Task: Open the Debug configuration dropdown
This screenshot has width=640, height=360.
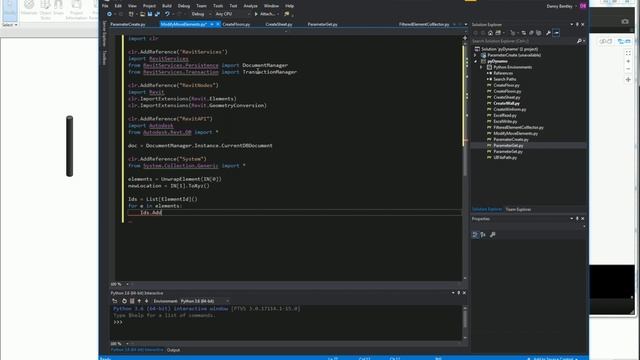Action: point(201,14)
